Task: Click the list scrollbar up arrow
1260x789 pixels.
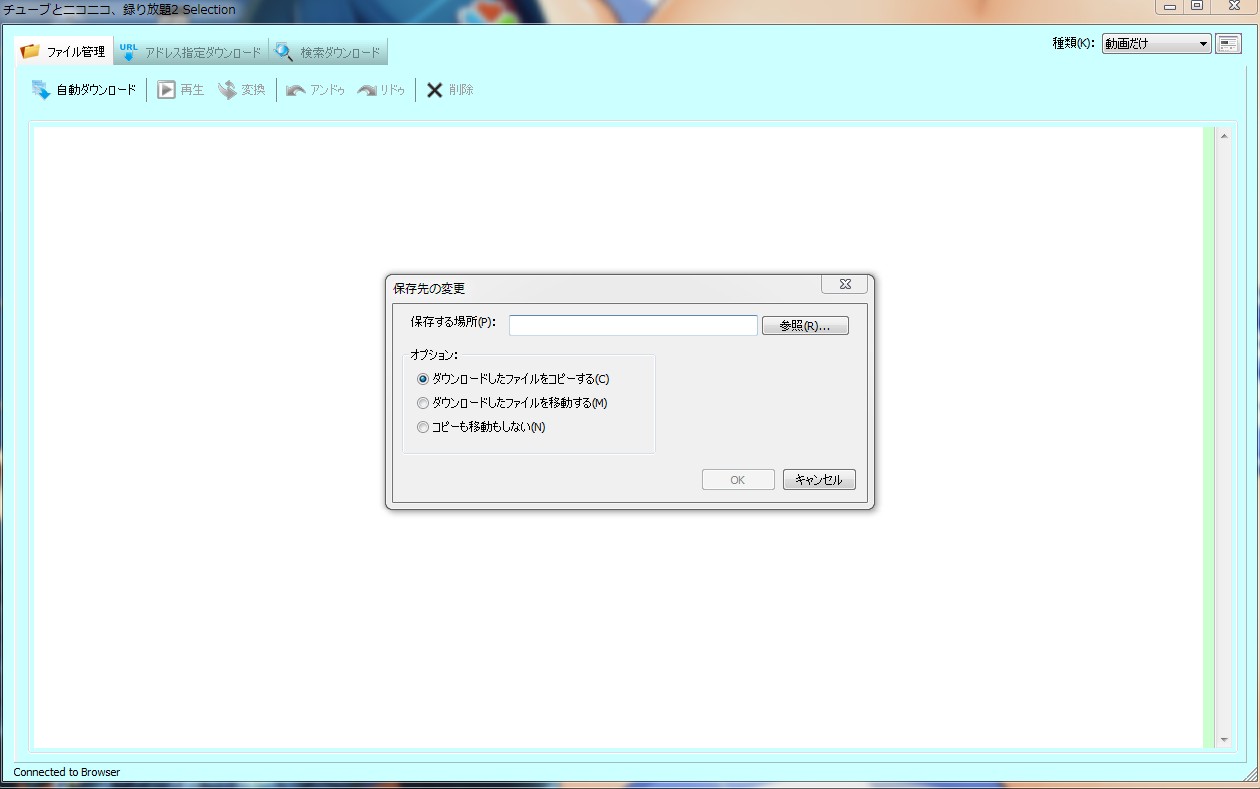Action: pyautogui.click(x=1223, y=135)
